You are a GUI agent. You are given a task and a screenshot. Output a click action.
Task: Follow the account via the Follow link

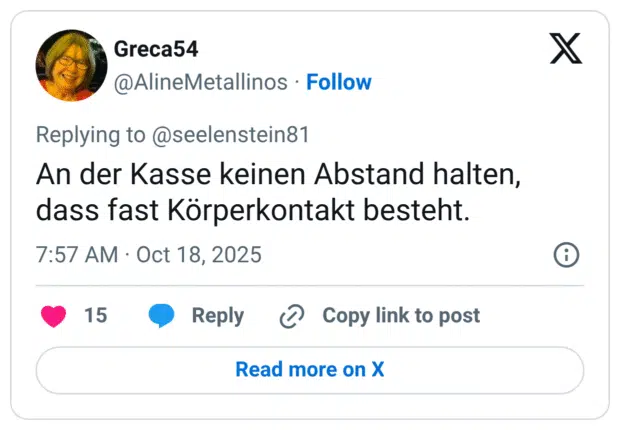(338, 82)
